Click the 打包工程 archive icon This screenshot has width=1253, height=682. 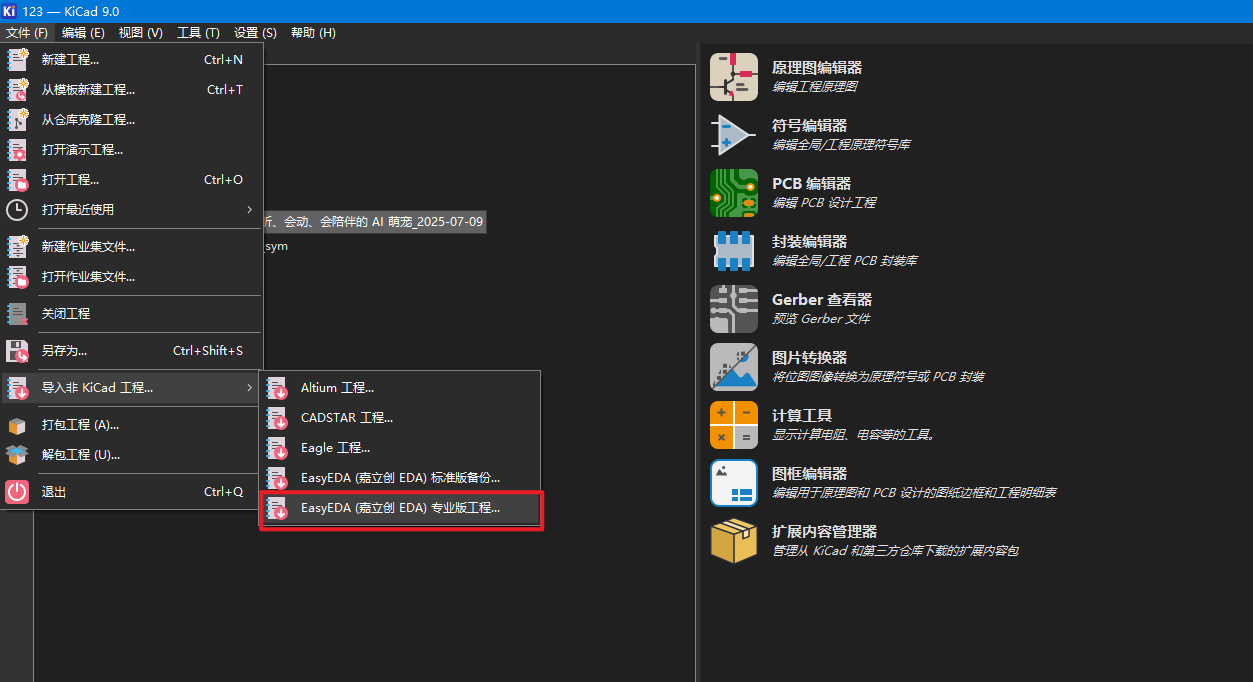click(x=18, y=425)
